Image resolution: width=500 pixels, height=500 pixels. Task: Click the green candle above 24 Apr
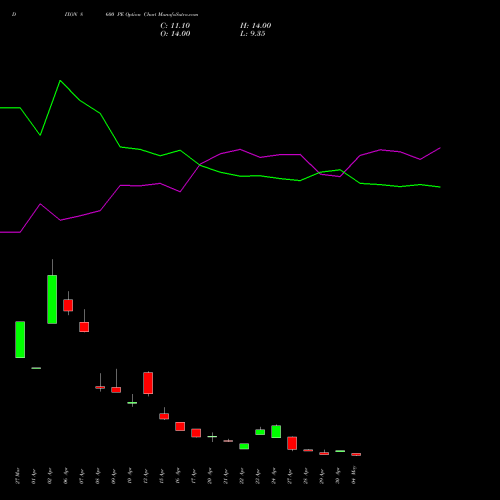(x=276, y=431)
